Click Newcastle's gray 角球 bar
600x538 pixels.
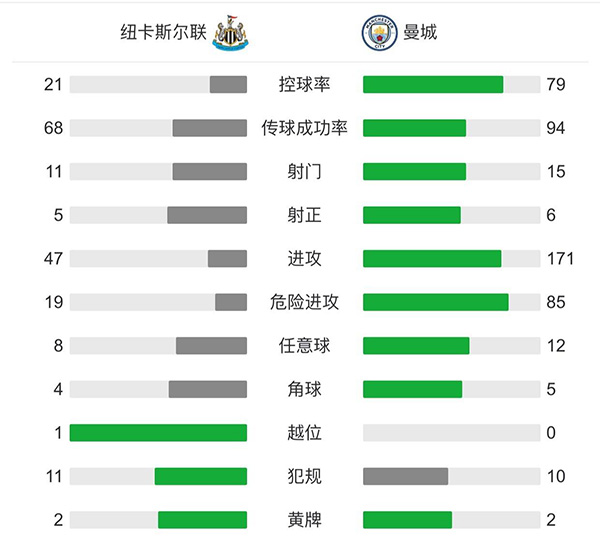[207, 389]
